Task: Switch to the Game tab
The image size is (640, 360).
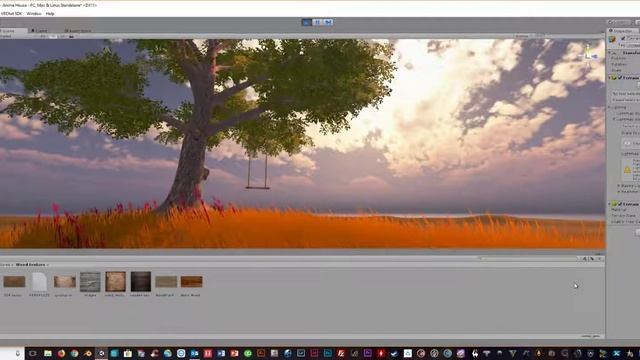Action: (x=40, y=31)
